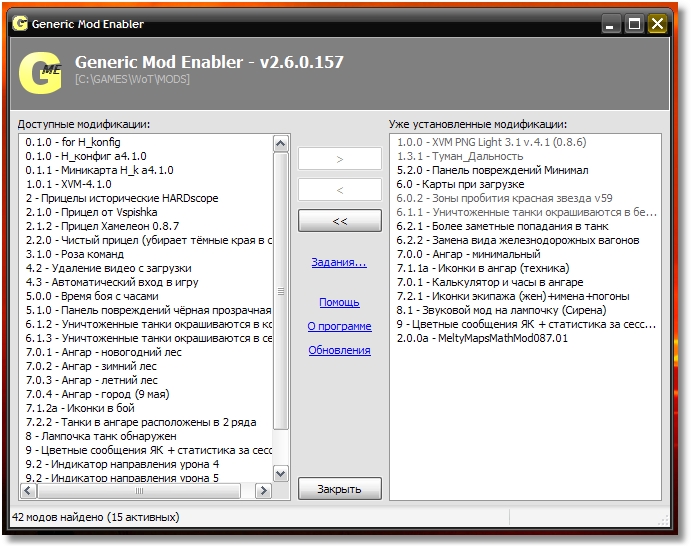Select '7.1.2a - Иконки в бой'
Image resolution: width=692 pixels, height=549 pixels.
point(80,408)
